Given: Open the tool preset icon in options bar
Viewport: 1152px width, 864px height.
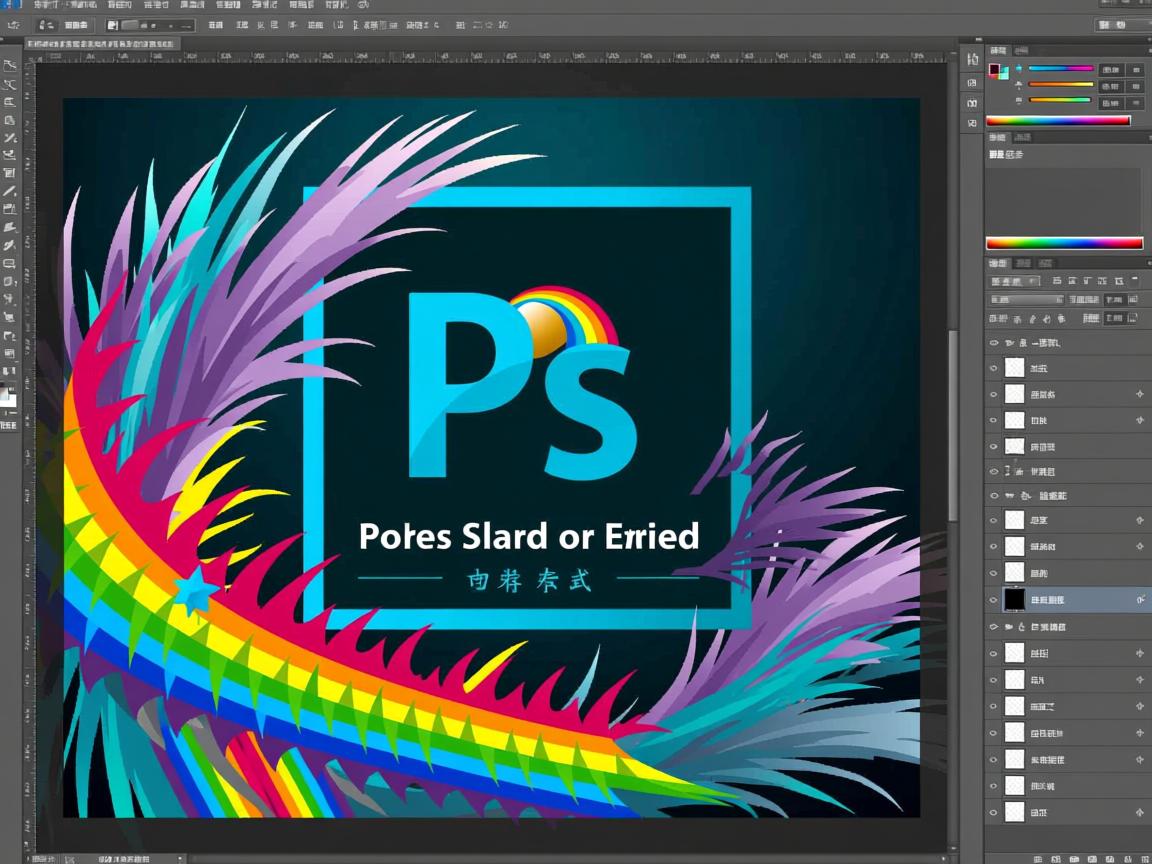Looking at the screenshot, I should click(46, 24).
